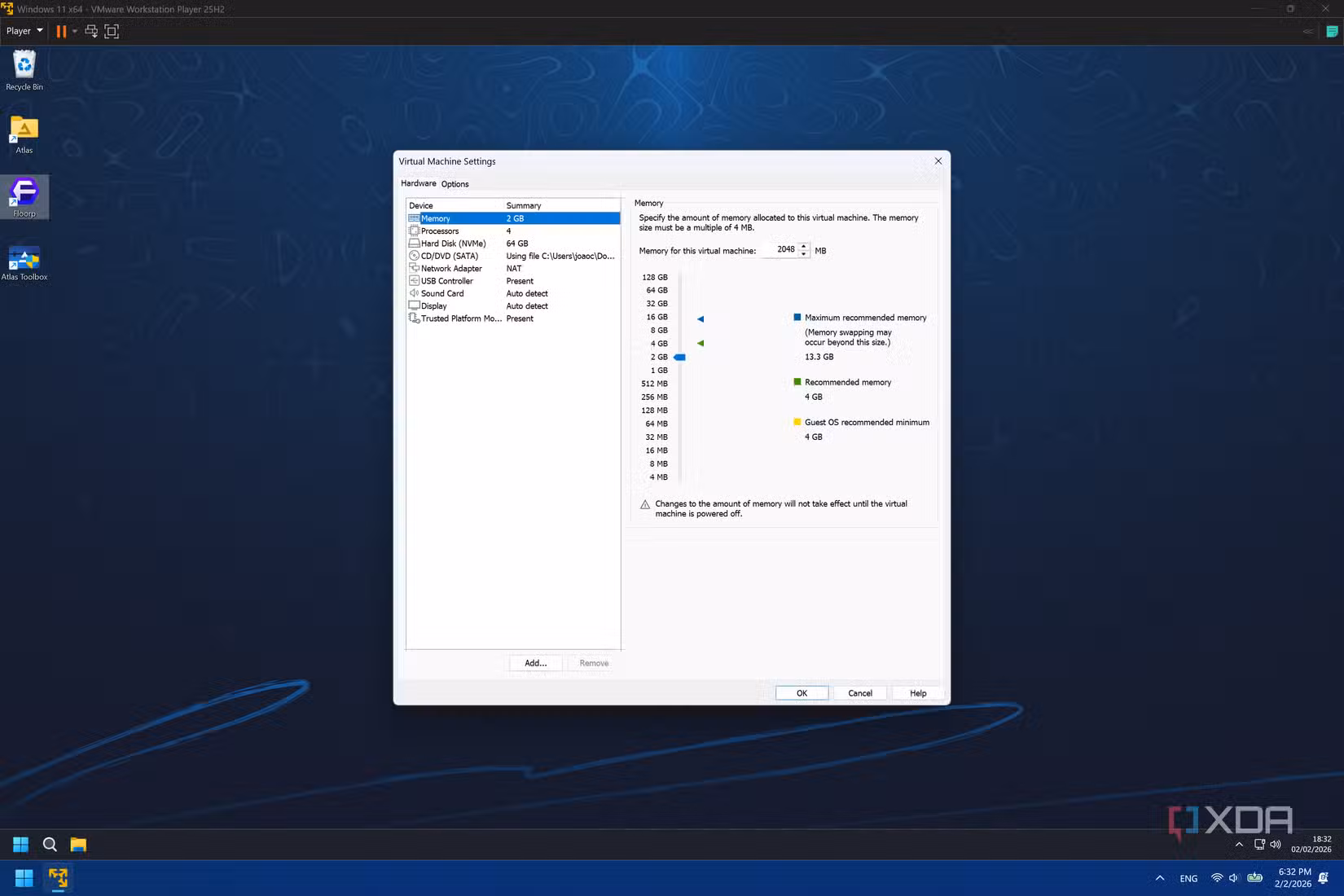
Task: Open Help for Virtual Machine Settings
Action: (918, 693)
